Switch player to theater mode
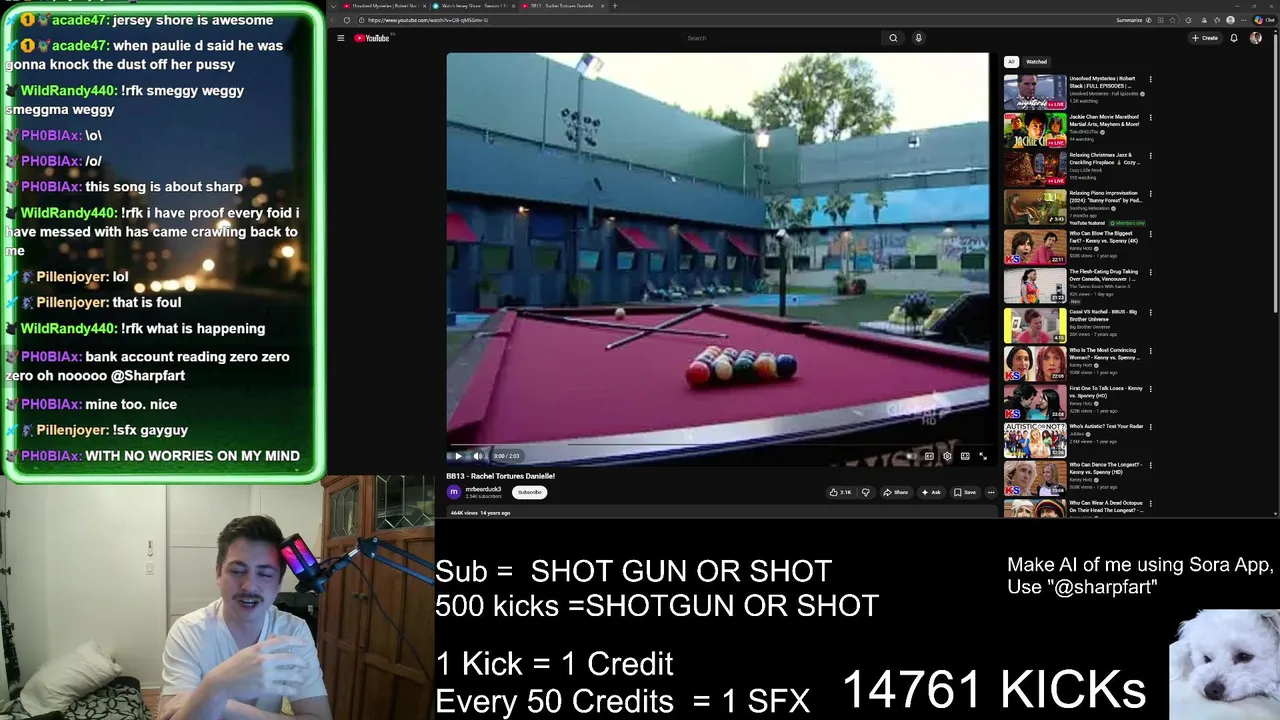 (x=965, y=456)
